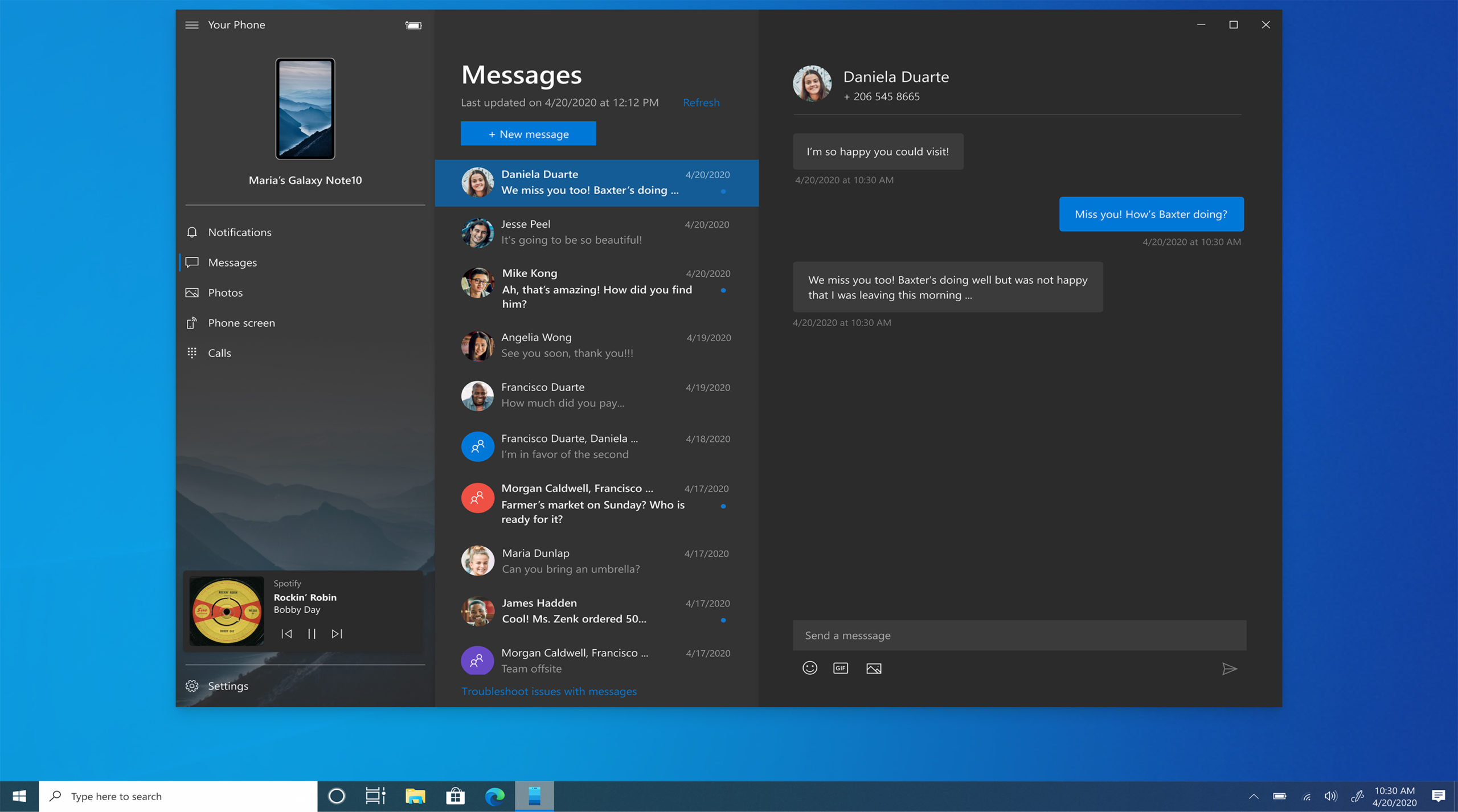
Task: Switch to Photos section
Action: coord(225,293)
